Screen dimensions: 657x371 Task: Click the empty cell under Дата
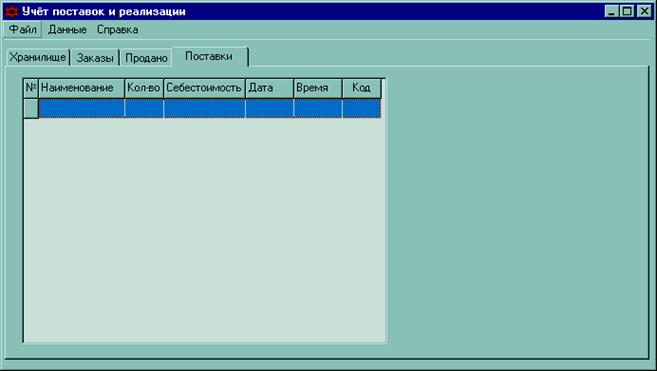(269, 108)
